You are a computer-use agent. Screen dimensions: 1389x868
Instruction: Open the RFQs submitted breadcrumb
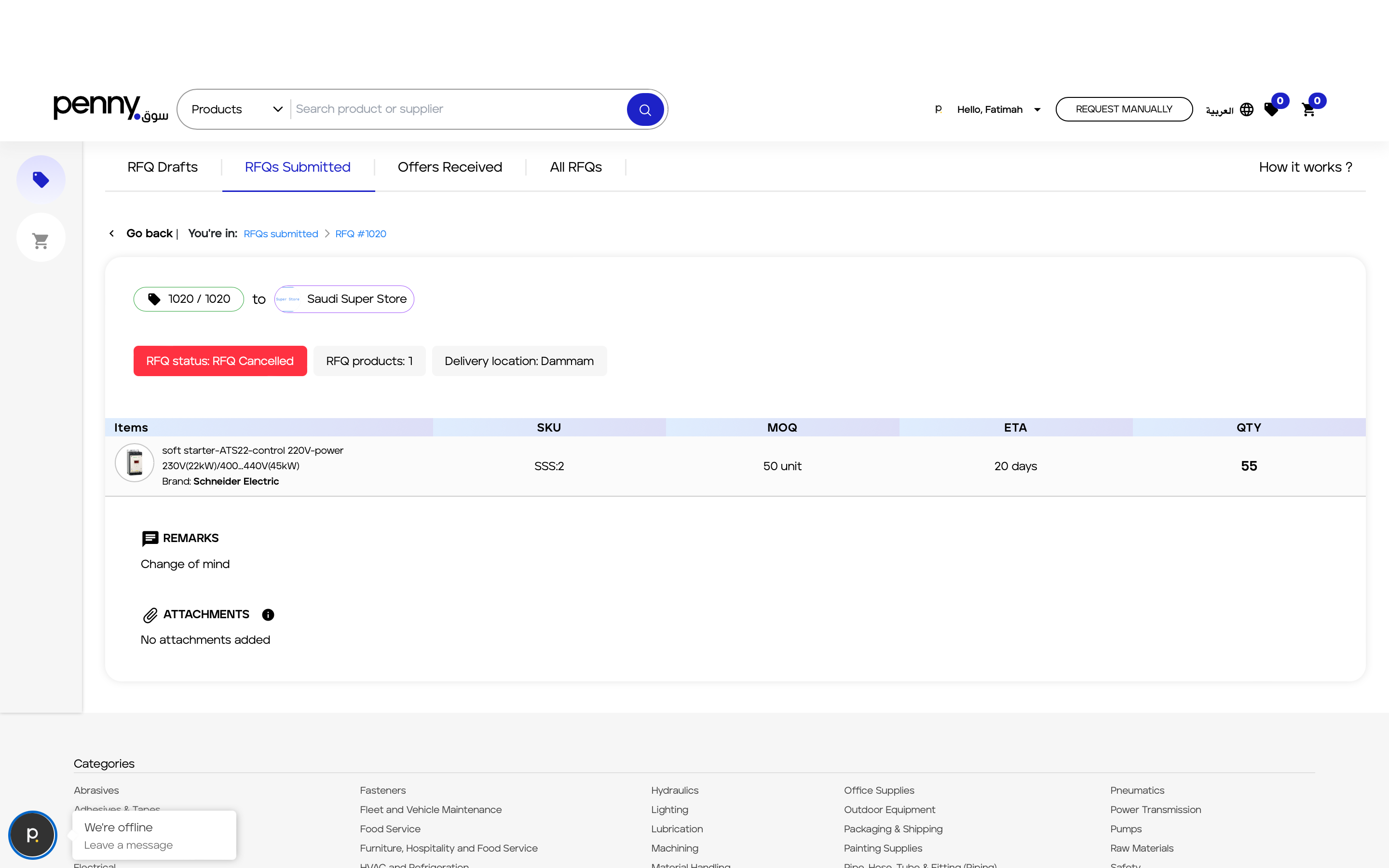point(281,234)
